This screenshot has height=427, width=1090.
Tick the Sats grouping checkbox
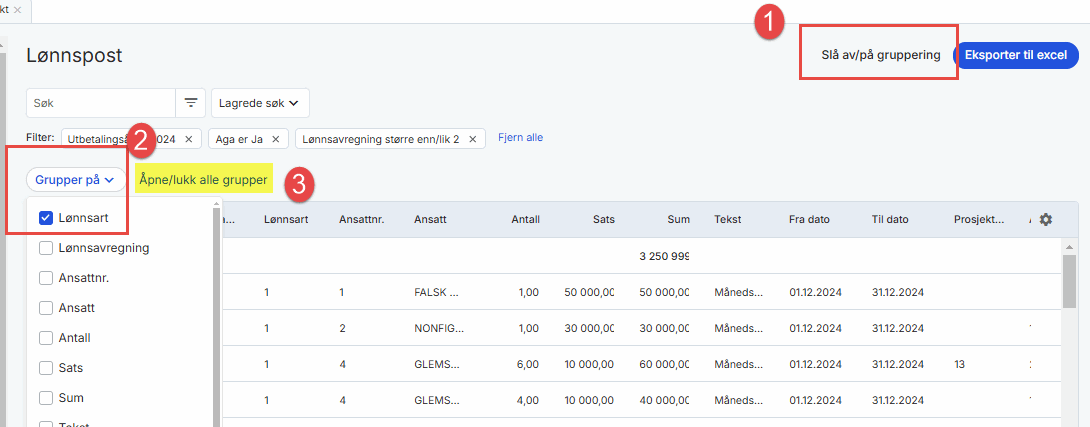tap(46, 368)
